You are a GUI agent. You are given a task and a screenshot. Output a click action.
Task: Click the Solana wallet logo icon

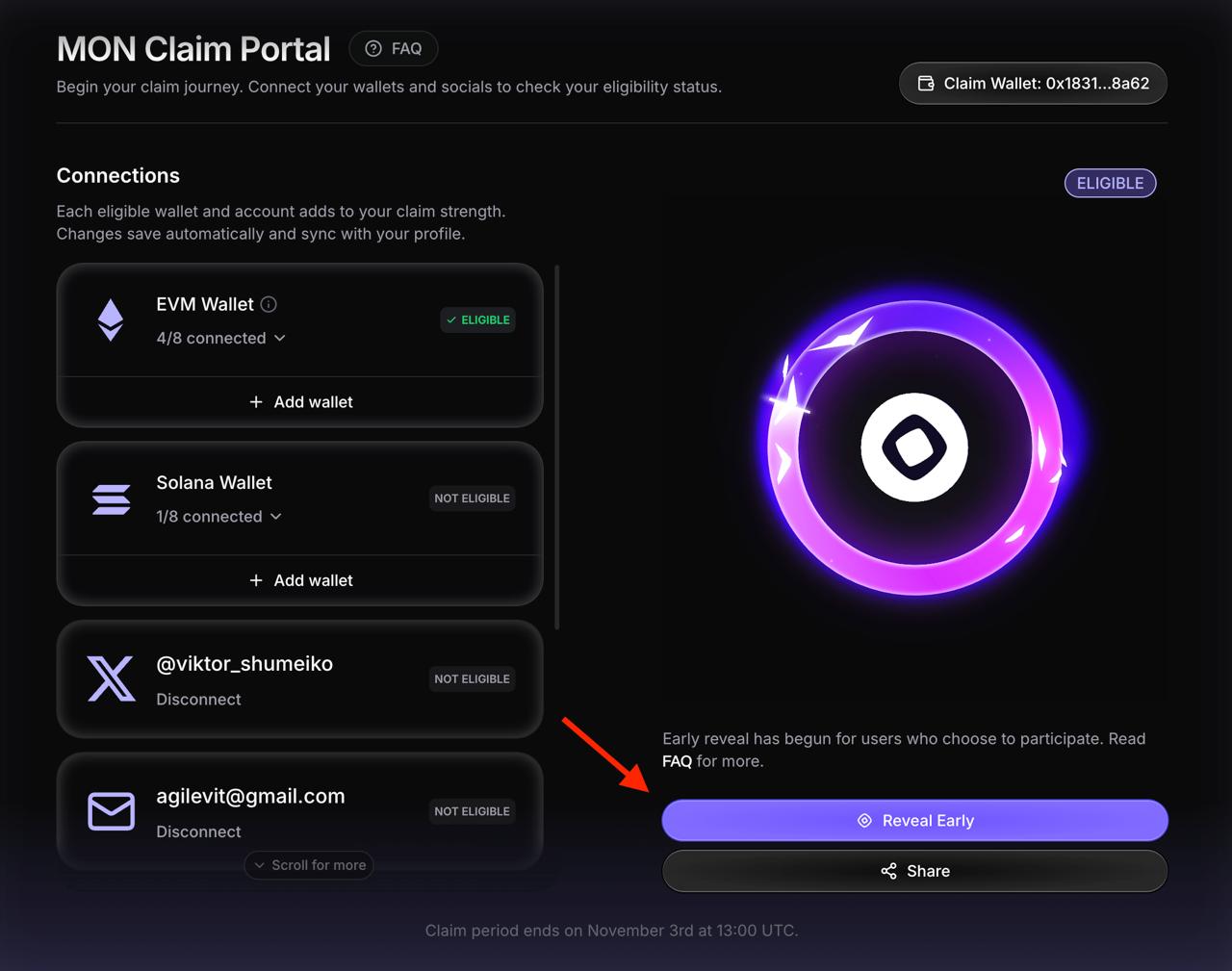111,499
